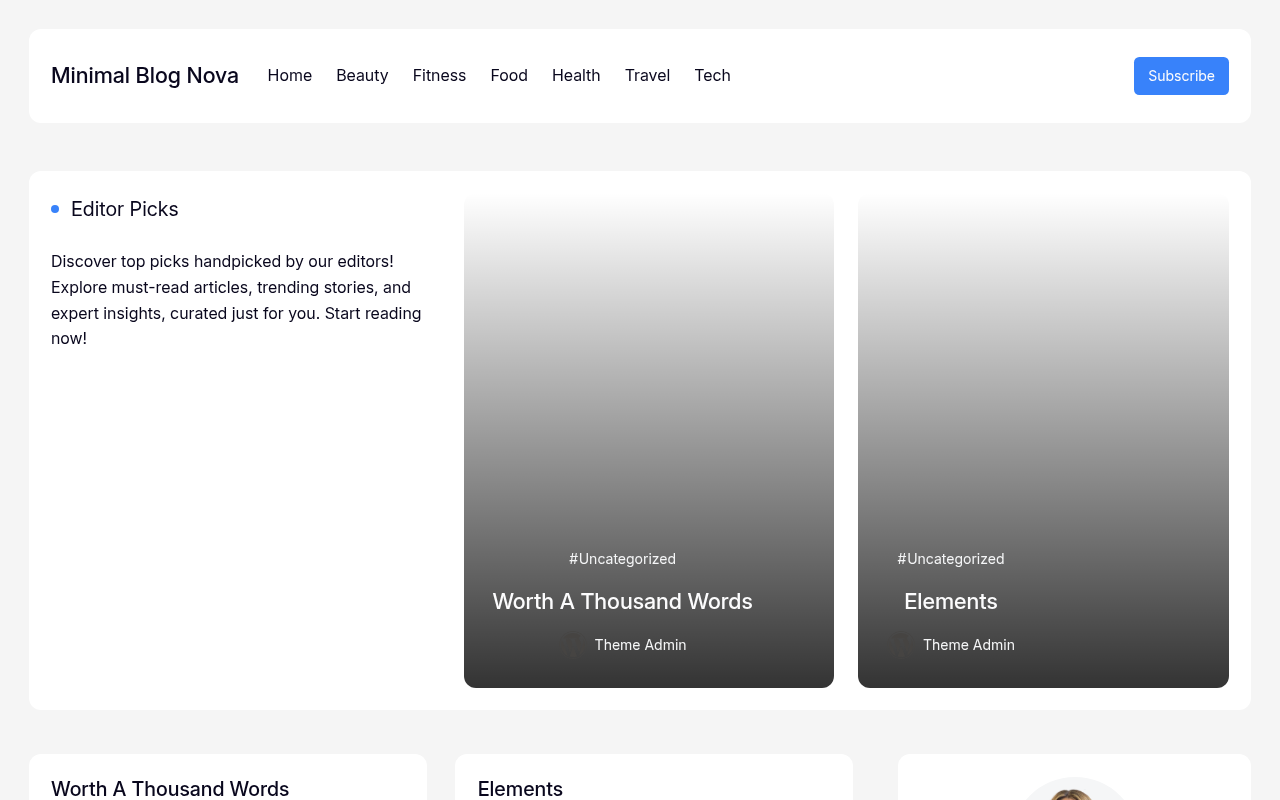Open the Elements featured card title
The height and width of the screenshot is (800, 1280).
tap(951, 601)
